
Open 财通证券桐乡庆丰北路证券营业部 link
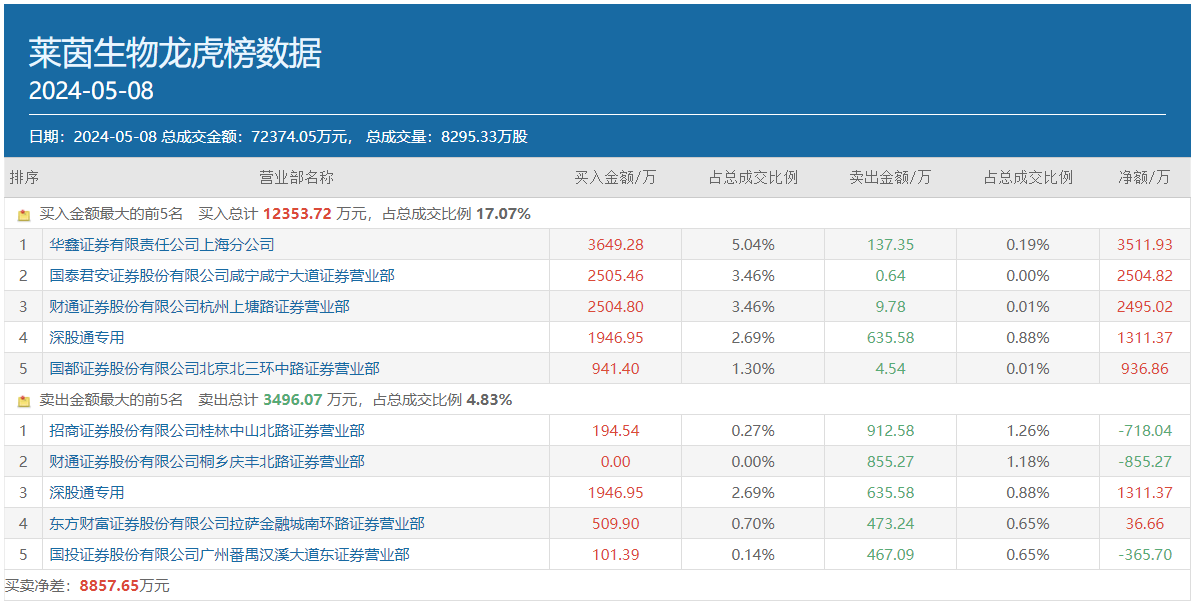tap(207, 462)
